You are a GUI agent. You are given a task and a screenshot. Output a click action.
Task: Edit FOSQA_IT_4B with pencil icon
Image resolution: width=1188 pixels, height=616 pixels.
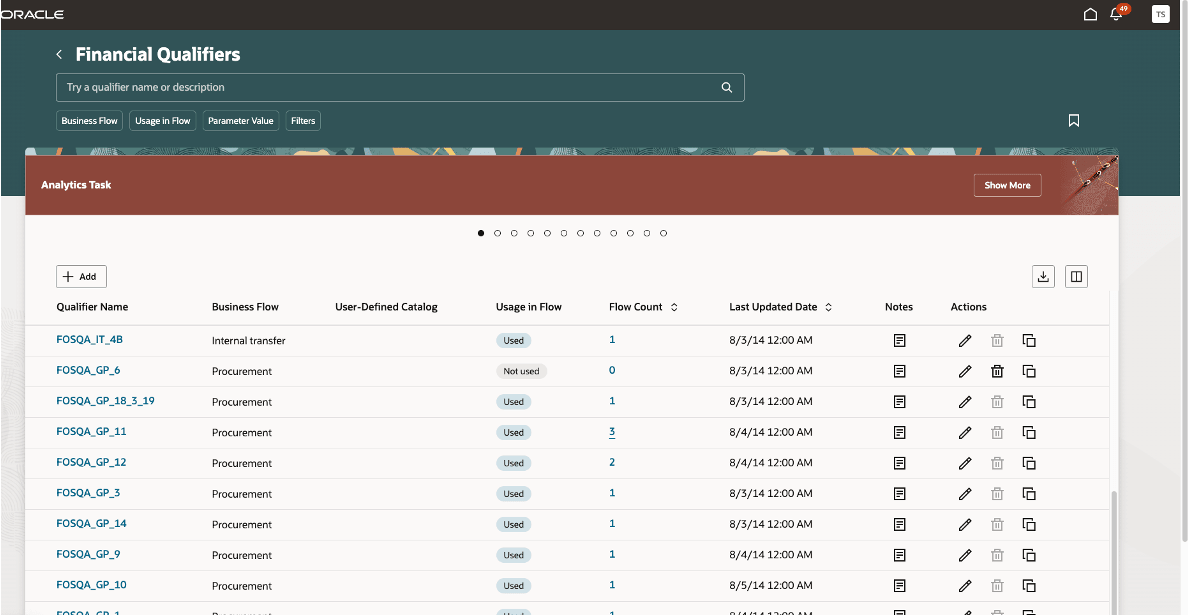coord(964,341)
